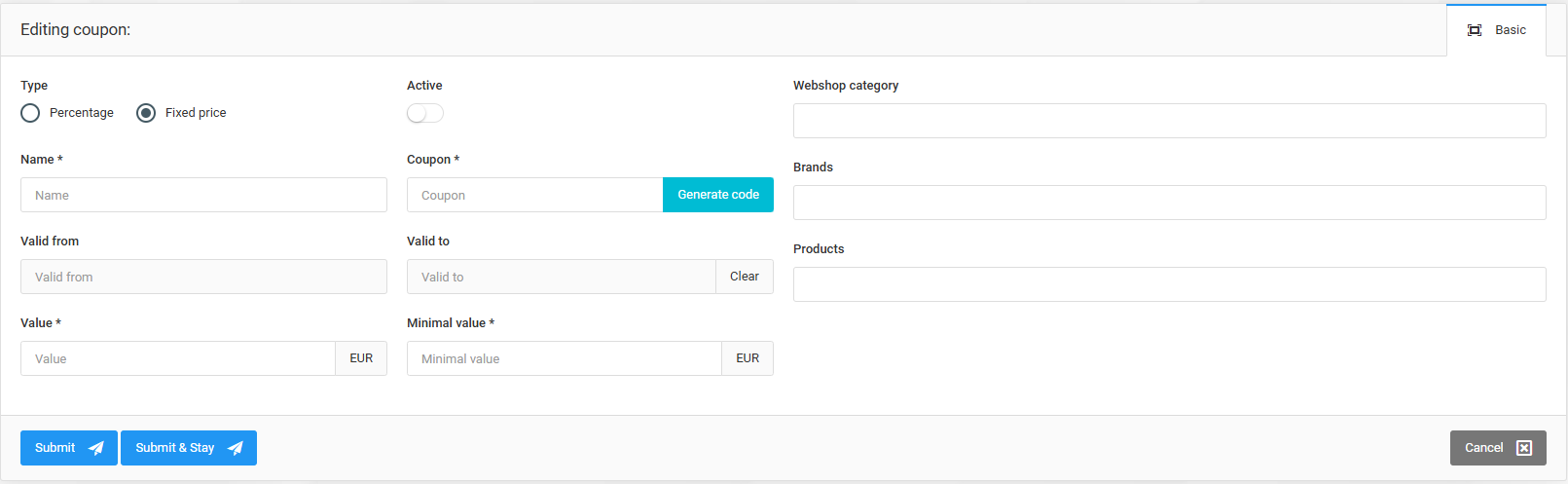
Task: Click the paper plane icon on Submit & Stay
Action: [236, 448]
